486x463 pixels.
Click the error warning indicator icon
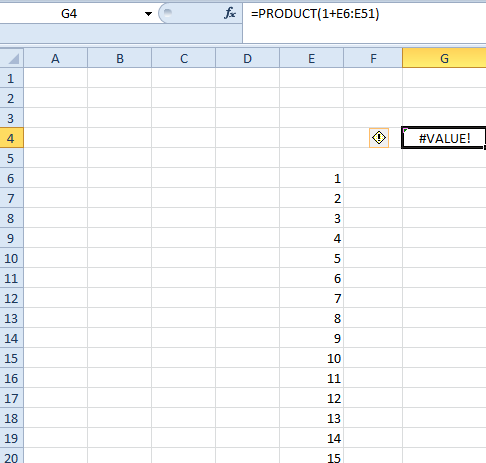point(379,138)
